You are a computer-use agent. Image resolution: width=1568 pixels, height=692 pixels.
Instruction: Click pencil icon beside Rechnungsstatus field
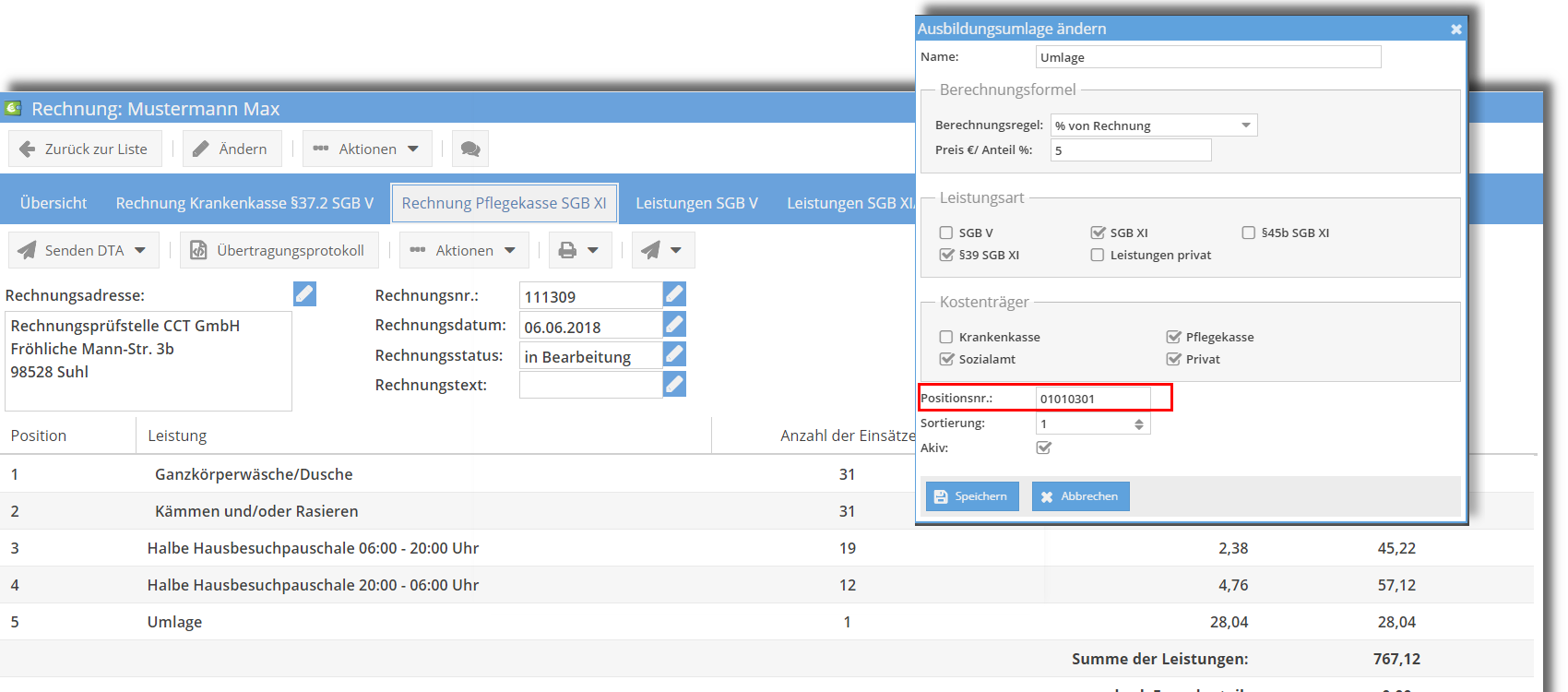(x=674, y=354)
